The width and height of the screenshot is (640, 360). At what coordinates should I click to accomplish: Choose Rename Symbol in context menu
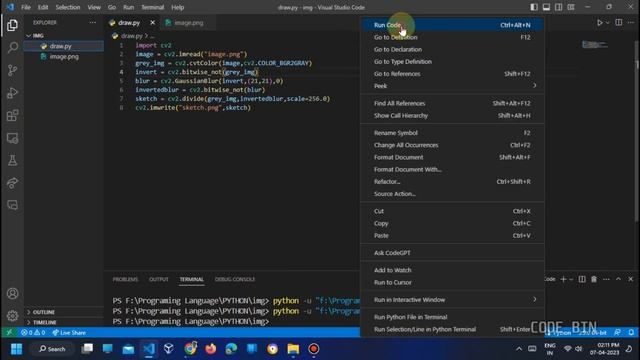pyautogui.click(x=452, y=133)
